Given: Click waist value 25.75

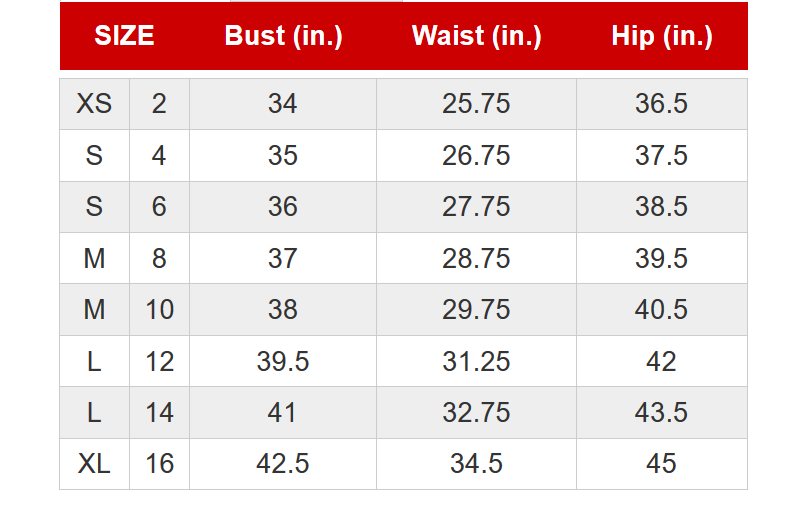Looking at the screenshot, I should click(476, 104).
